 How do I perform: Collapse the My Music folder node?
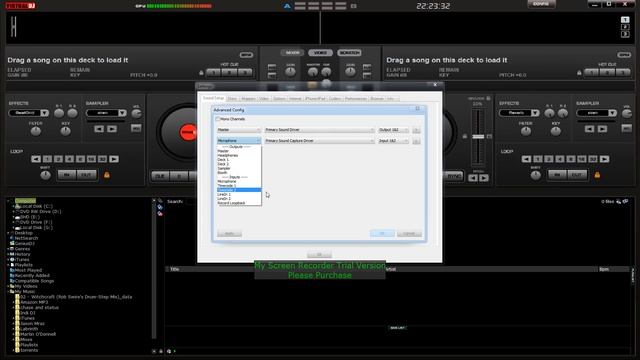click(8, 292)
